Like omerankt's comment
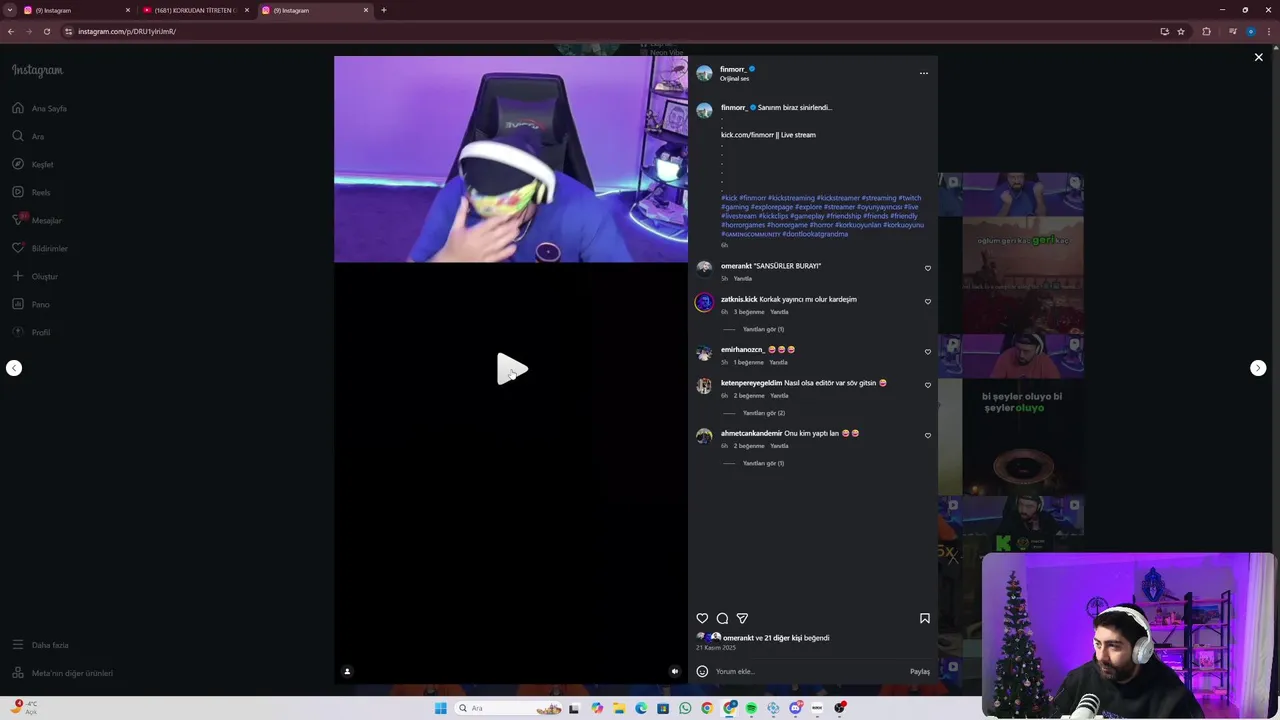 tap(928, 268)
